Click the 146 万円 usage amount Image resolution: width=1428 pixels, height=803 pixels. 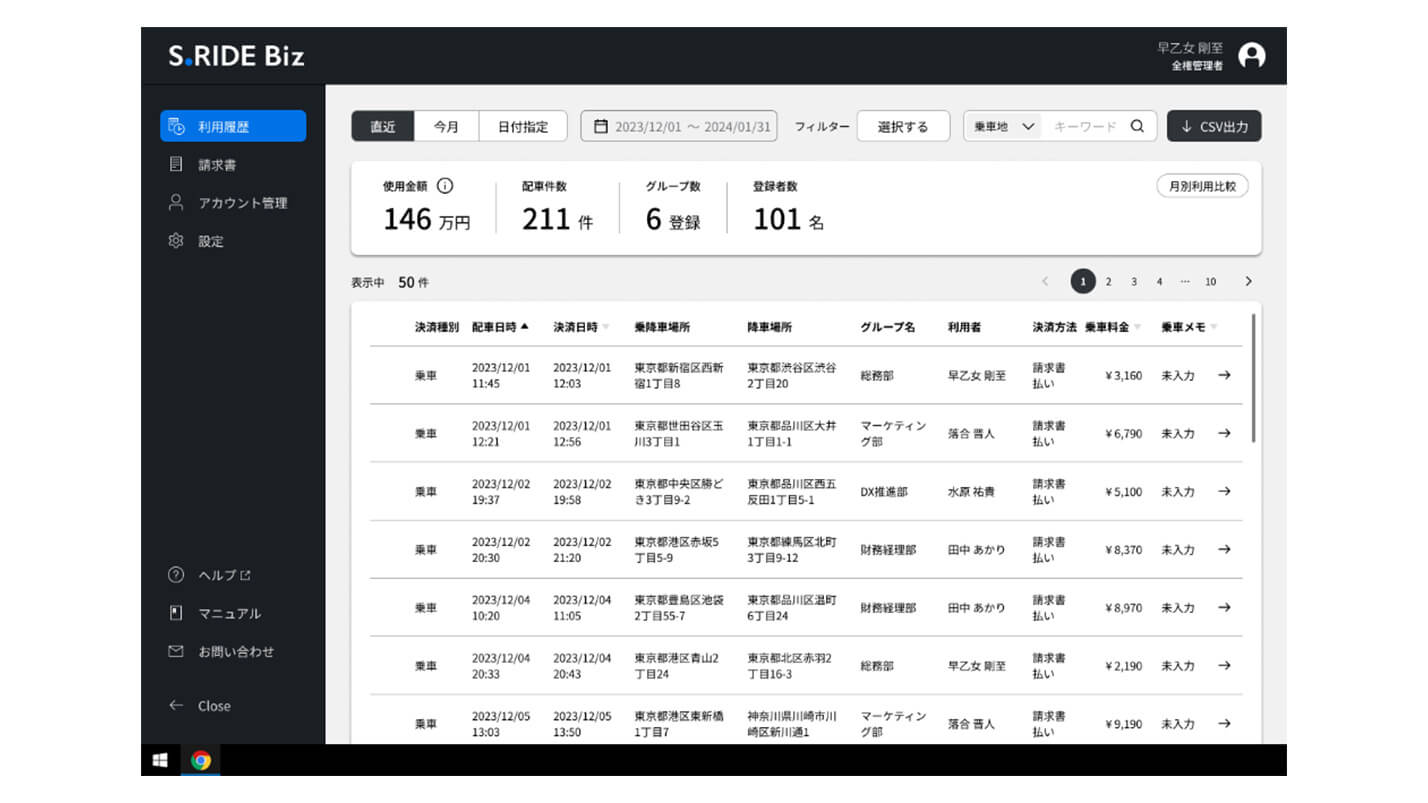pyautogui.click(x=427, y=220)
